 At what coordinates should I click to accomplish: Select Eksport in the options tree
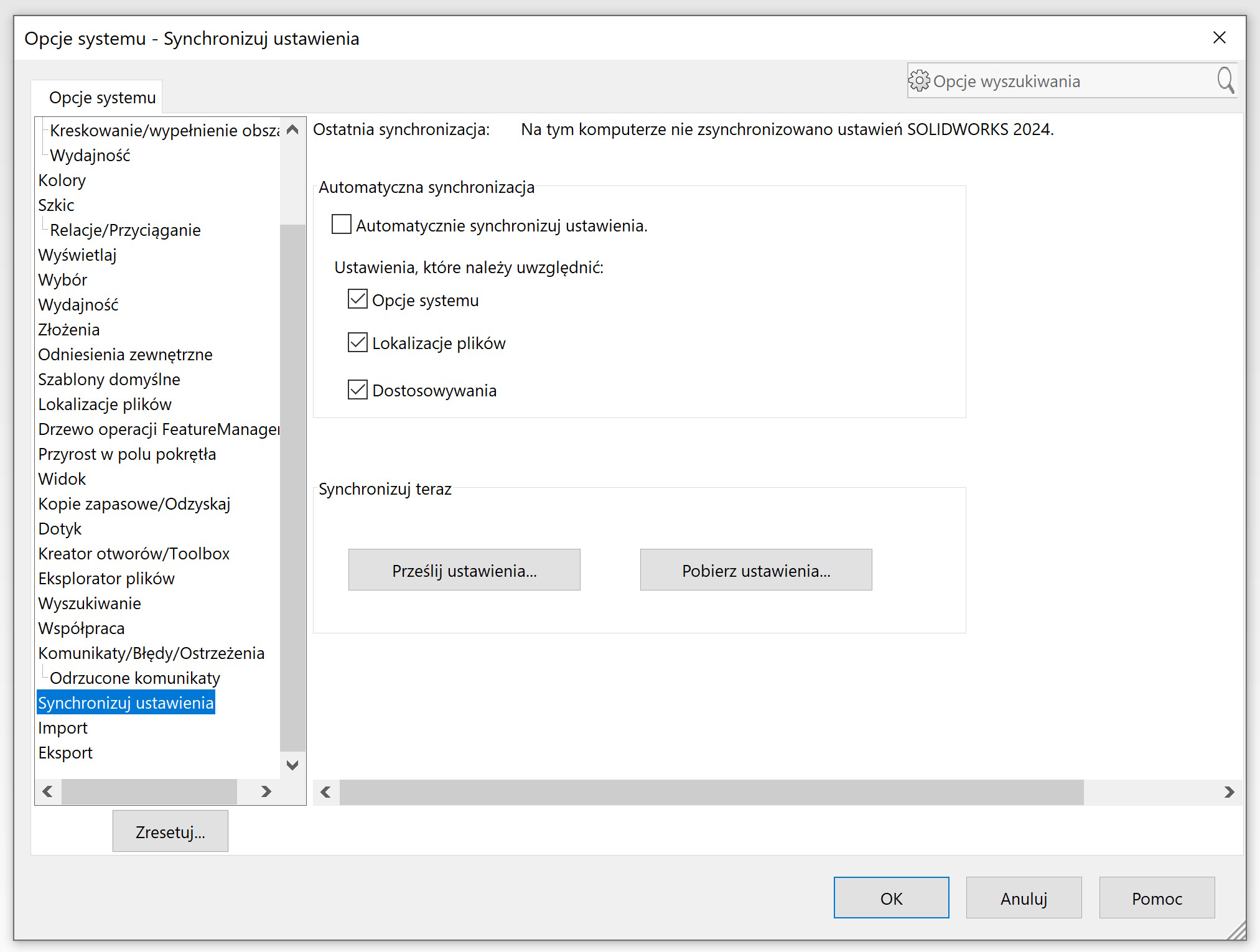[x=65, y=752]
